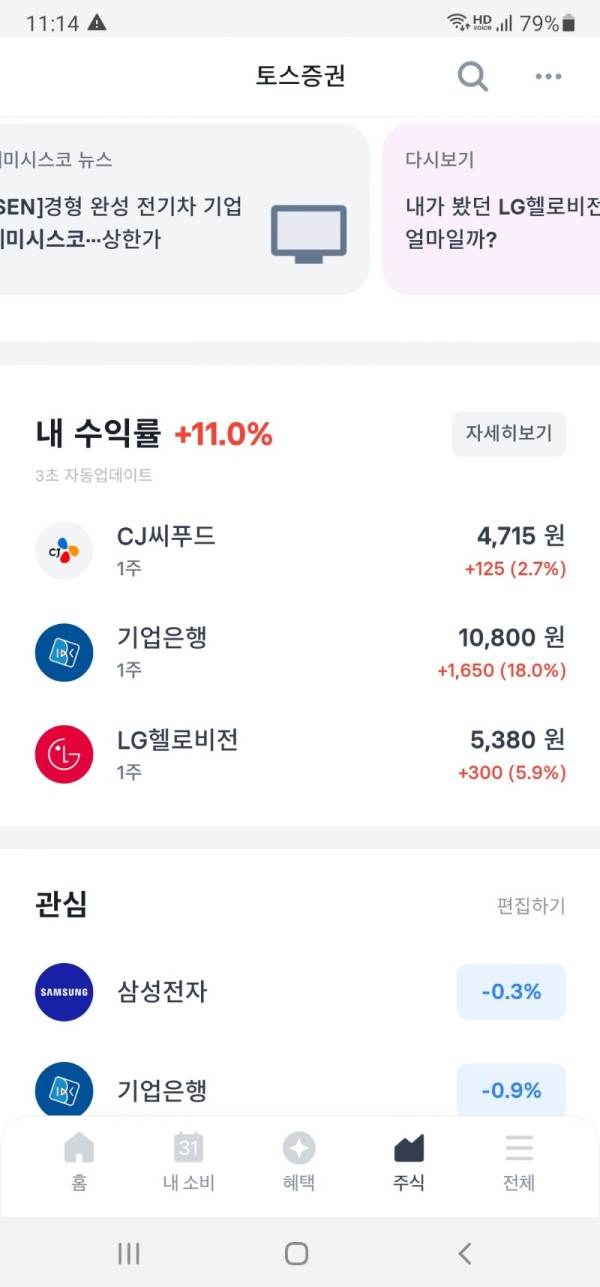The height and width of the screenshot is (1287, 600).
Task: Go to the 홈 tab
Action: 79,1163
